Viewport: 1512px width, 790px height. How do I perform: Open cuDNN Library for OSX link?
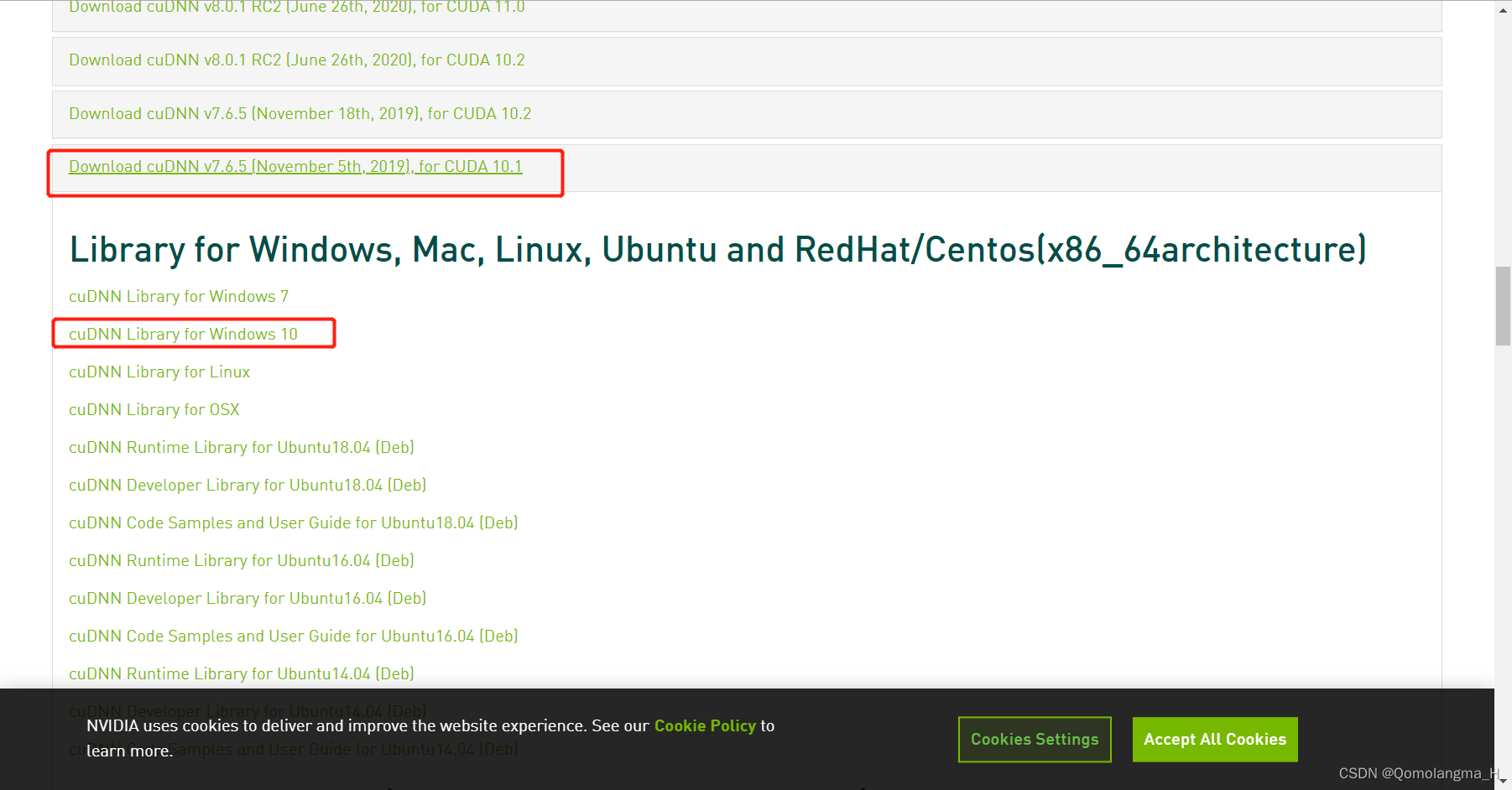(154, 410)
